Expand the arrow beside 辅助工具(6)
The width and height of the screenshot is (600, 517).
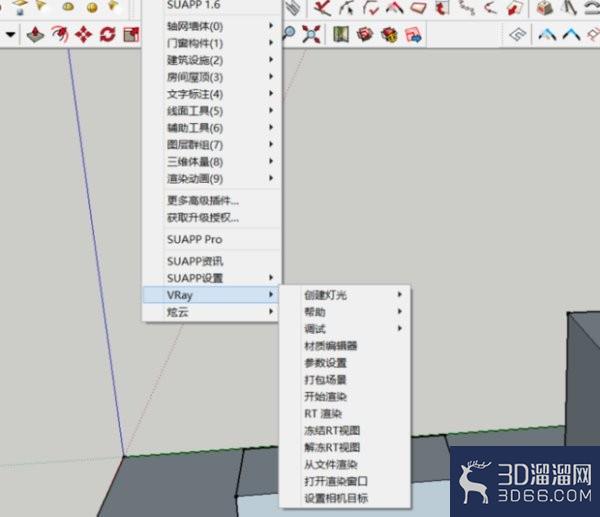tap(271, 127)
